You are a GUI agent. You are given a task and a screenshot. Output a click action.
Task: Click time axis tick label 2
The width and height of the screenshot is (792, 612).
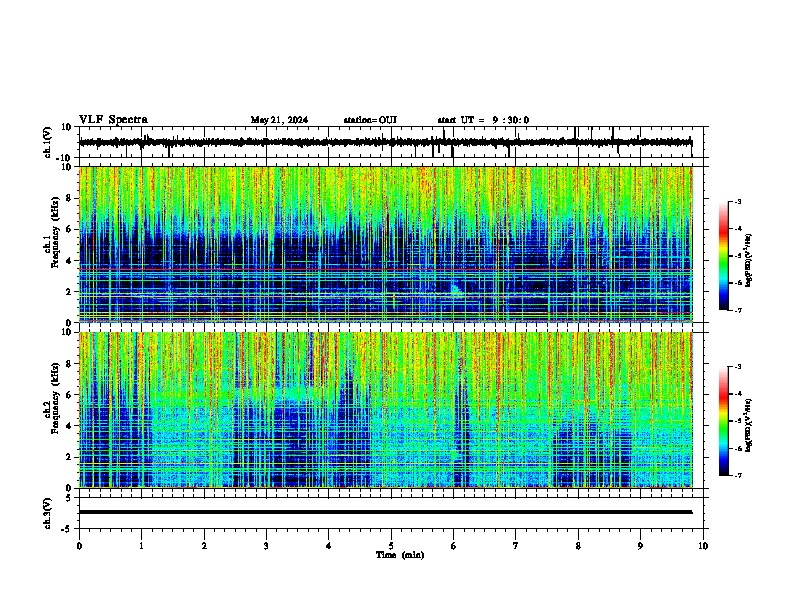point(204,546)
